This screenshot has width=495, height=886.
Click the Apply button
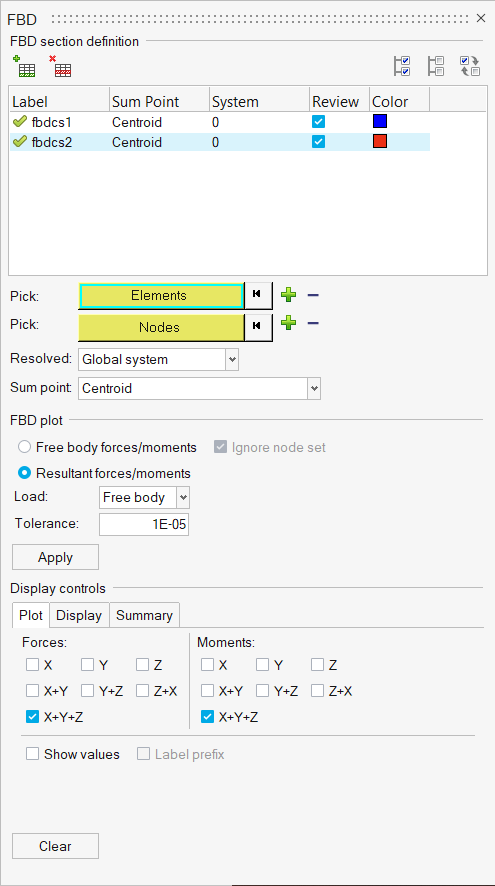[55, 557]
